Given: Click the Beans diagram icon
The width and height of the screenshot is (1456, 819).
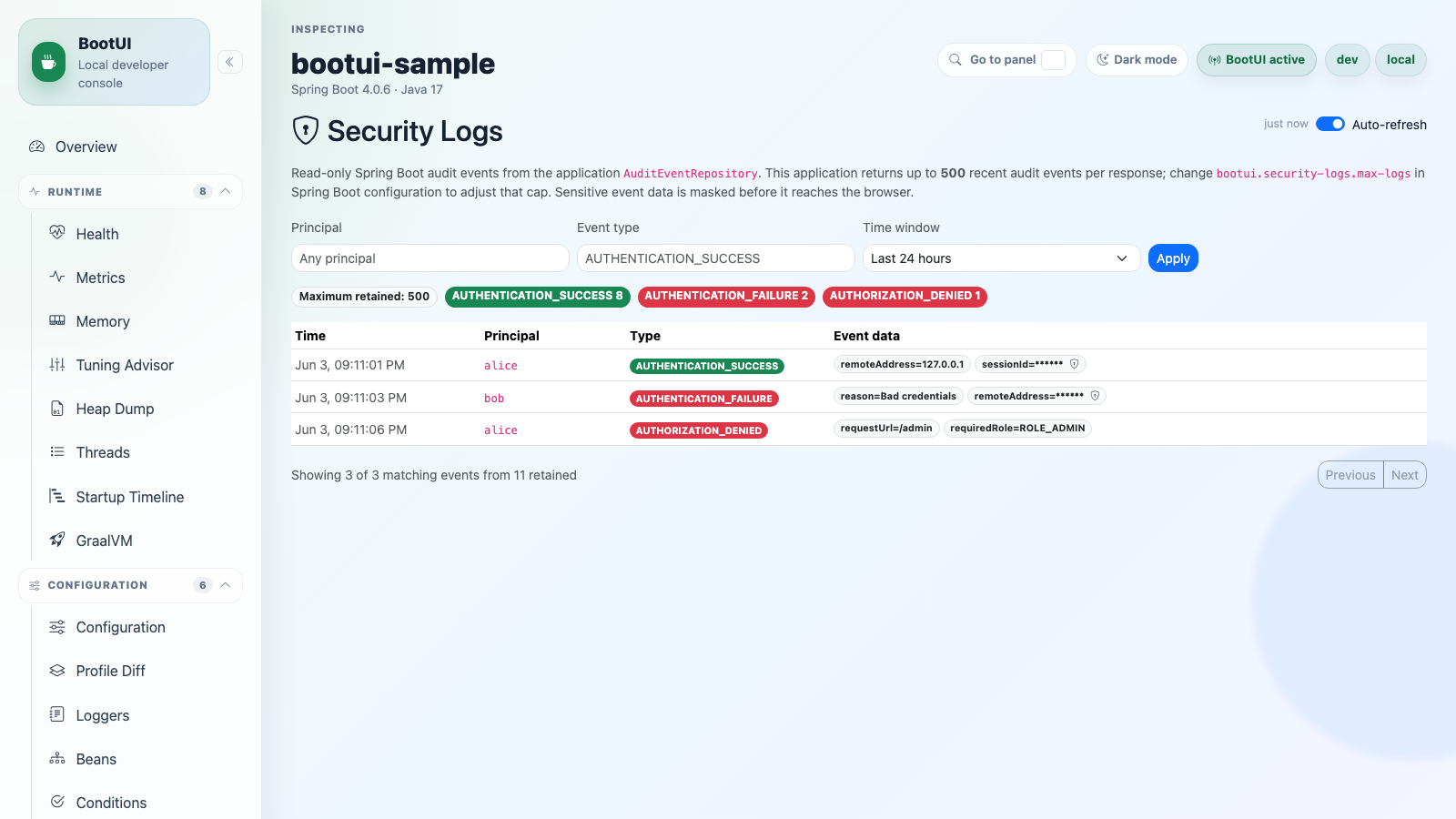Looking at the screenshot, I should [57, 758].
